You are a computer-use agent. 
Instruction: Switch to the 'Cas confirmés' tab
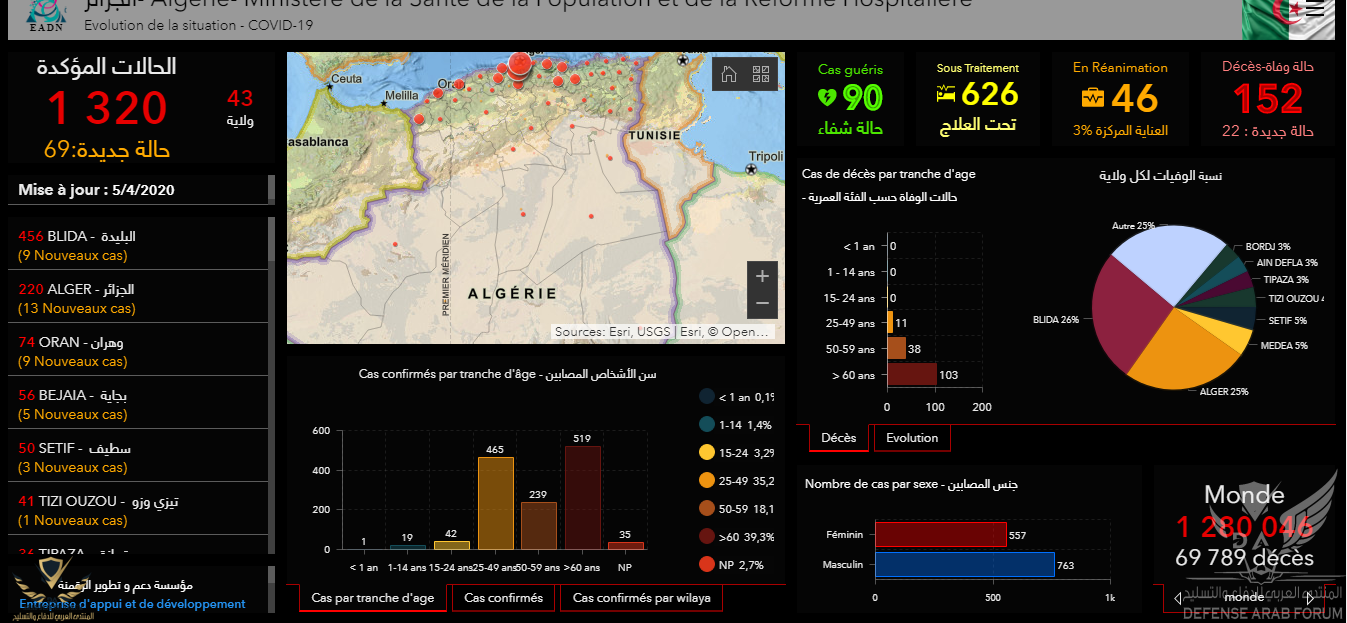pos(504,598)
